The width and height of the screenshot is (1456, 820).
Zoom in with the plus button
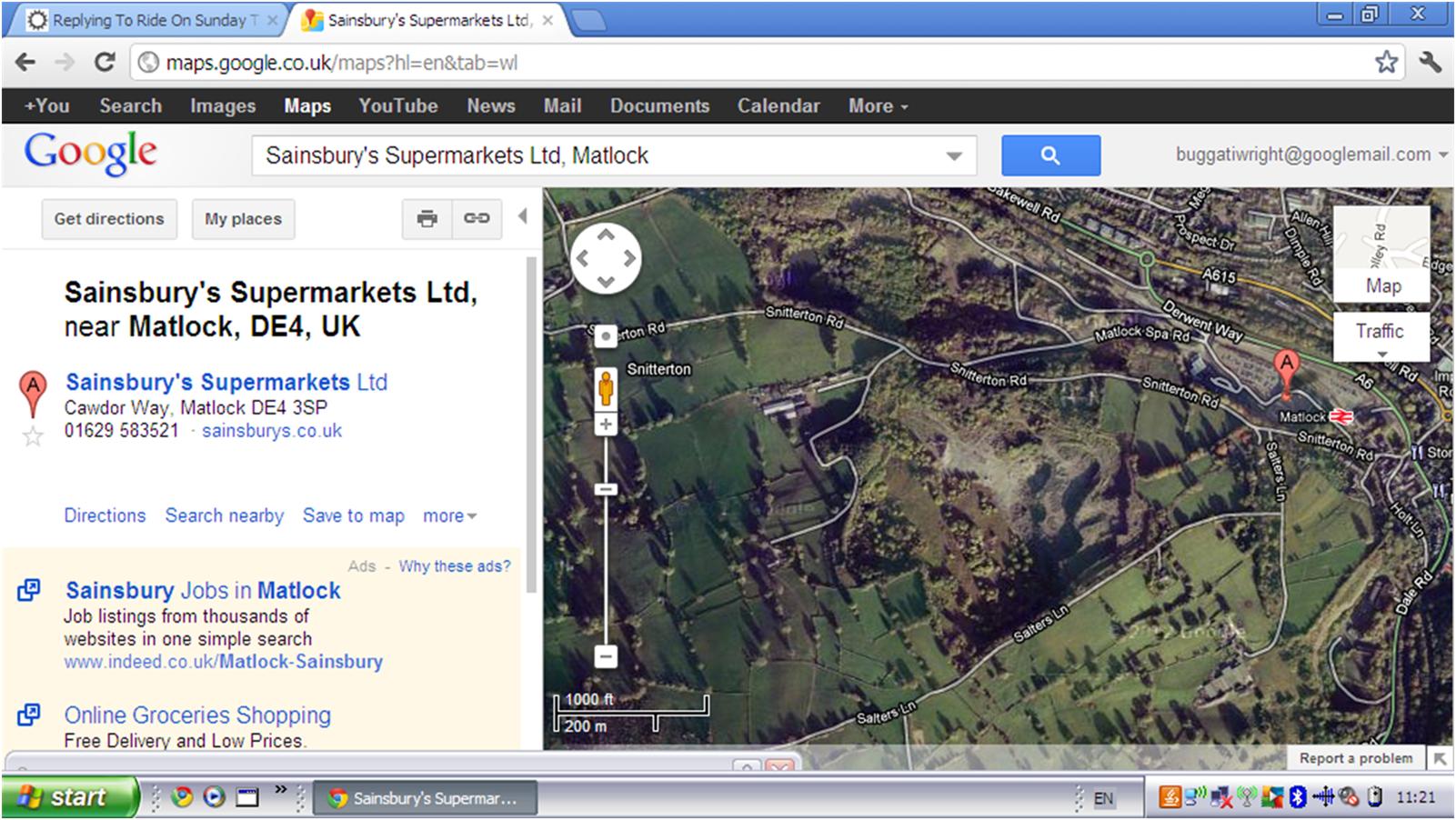point(606,425)
